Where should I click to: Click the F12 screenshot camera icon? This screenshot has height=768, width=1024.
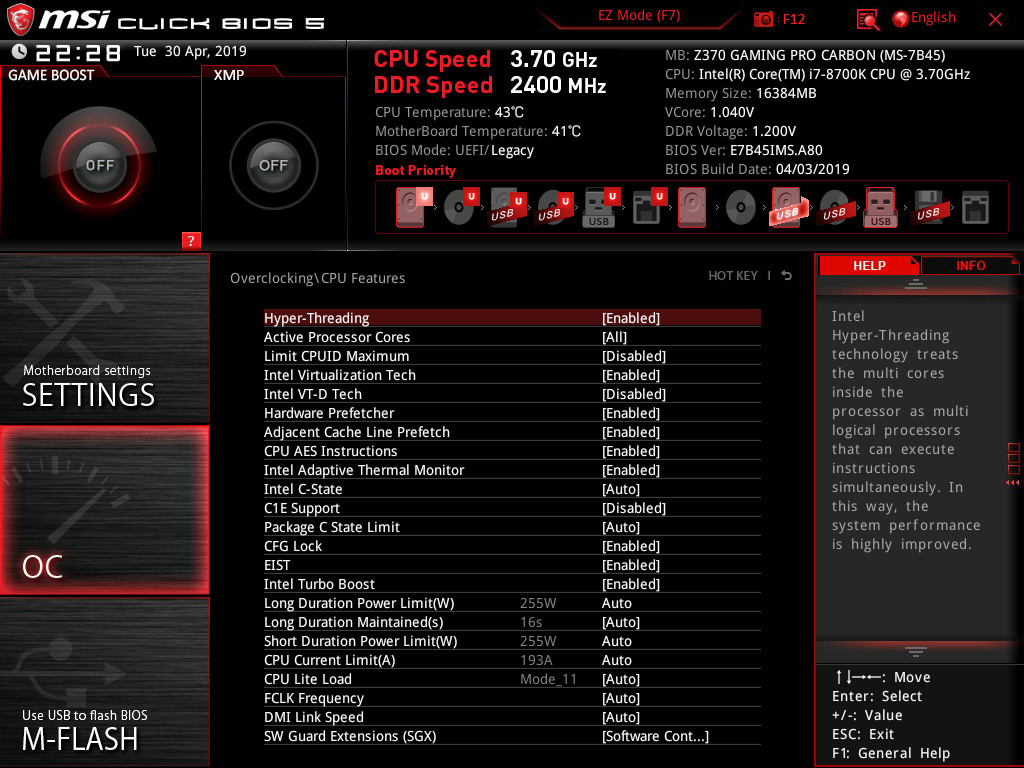pyautogui.click(x=763, y=19)
